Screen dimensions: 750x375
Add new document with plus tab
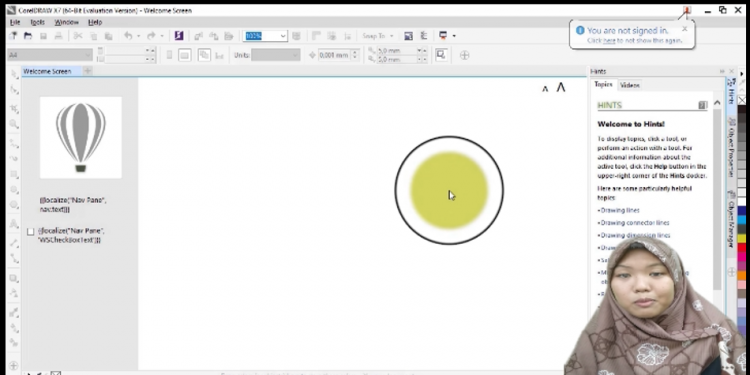pyautogui.click(x=88, y=71)
